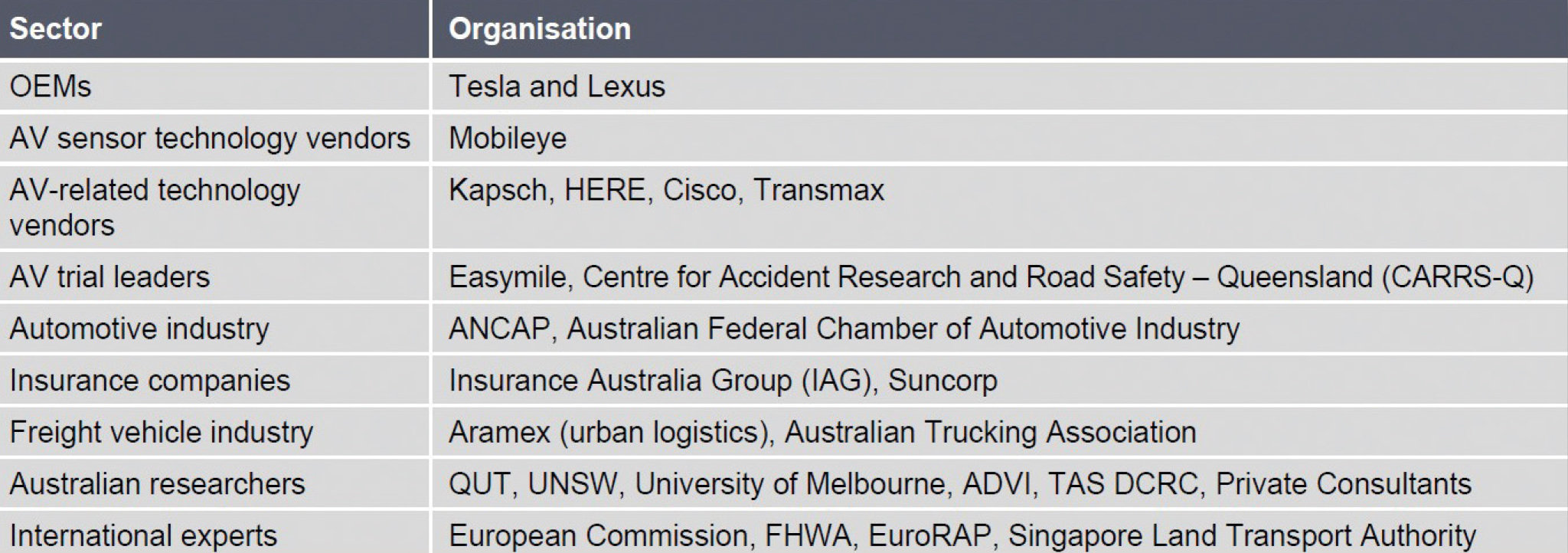Select the Tesla and Lexus cell
This screenshot has height=553, width=1568.
[1000, 86]
